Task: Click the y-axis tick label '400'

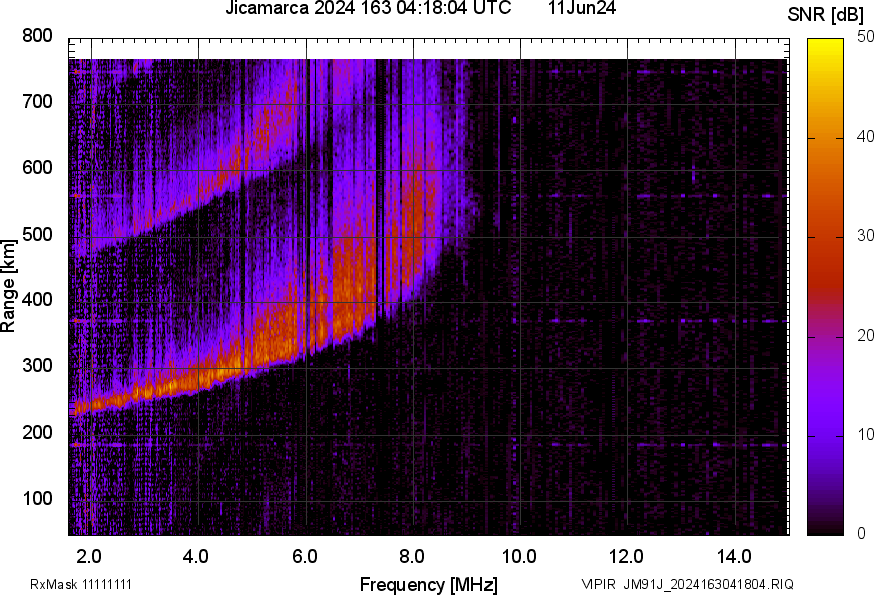Action: pos(37,300)
